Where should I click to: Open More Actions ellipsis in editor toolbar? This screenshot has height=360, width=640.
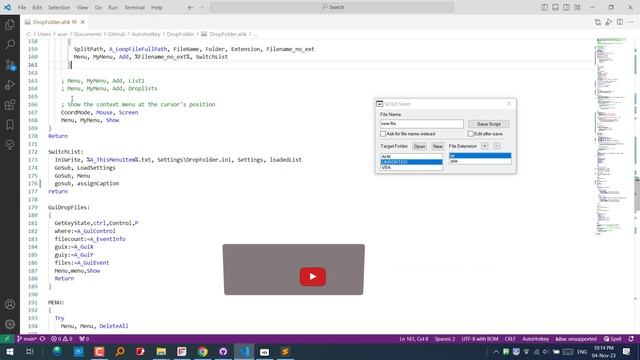pos(631,22)
